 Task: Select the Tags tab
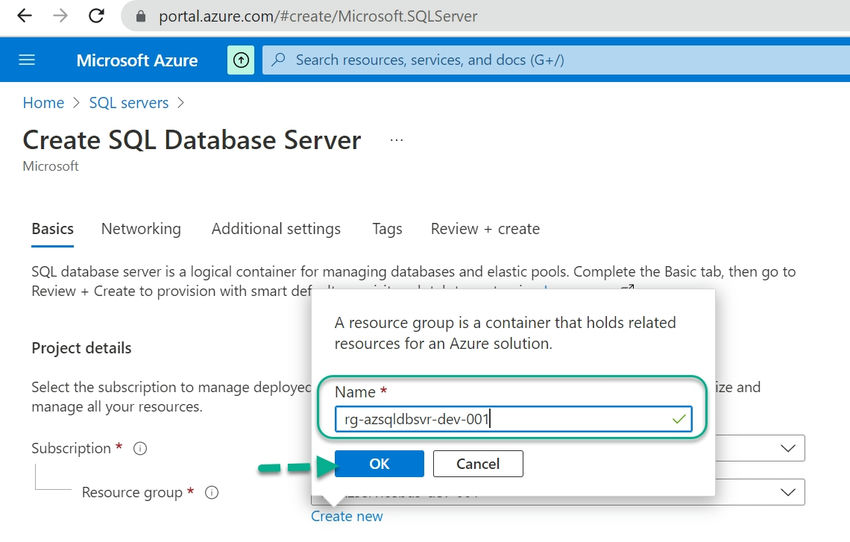point(387,229)
